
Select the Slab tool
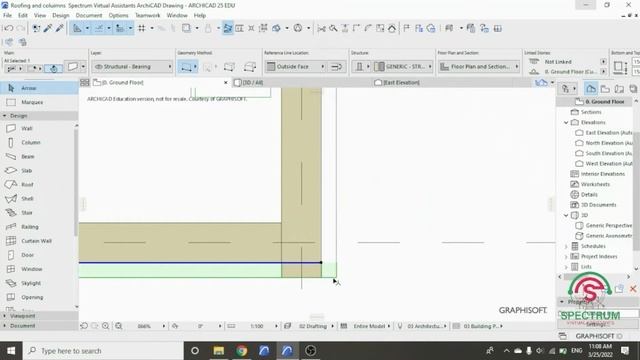(37, 171)
